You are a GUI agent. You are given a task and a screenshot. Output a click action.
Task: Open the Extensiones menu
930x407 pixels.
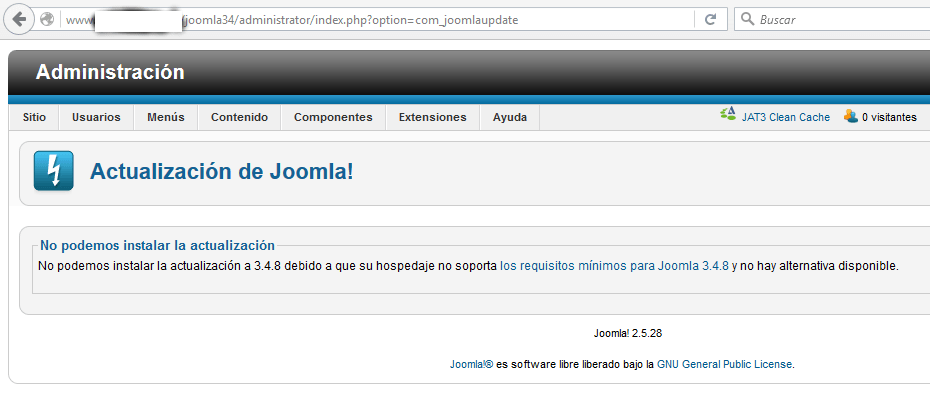[432, 117]
